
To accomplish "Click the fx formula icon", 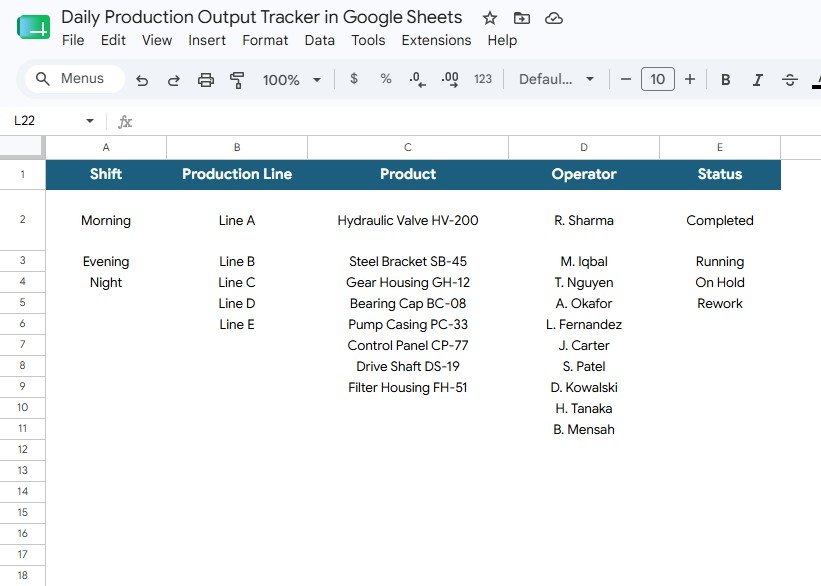I will (x=125, y=121).
